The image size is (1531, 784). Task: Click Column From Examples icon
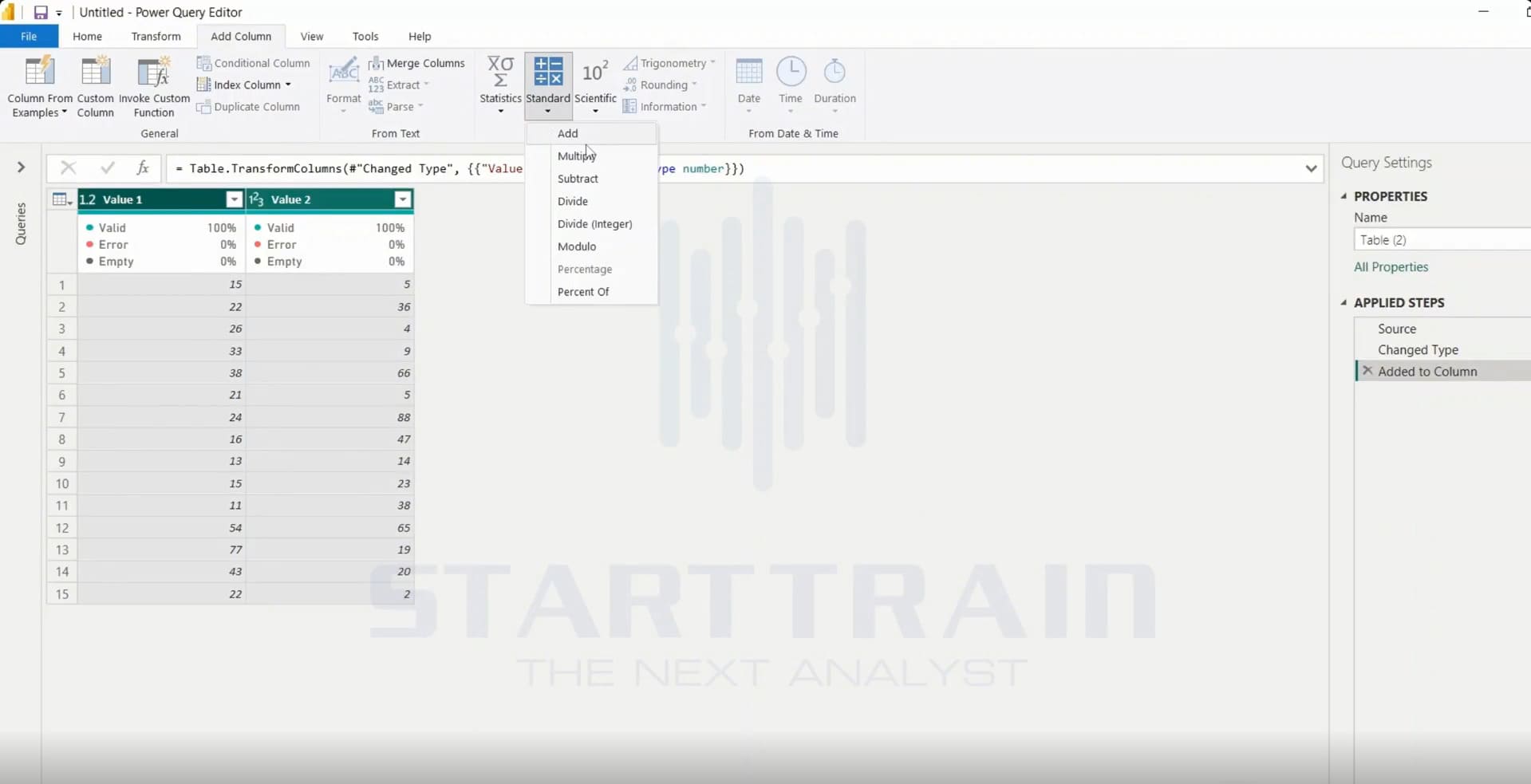39,72
